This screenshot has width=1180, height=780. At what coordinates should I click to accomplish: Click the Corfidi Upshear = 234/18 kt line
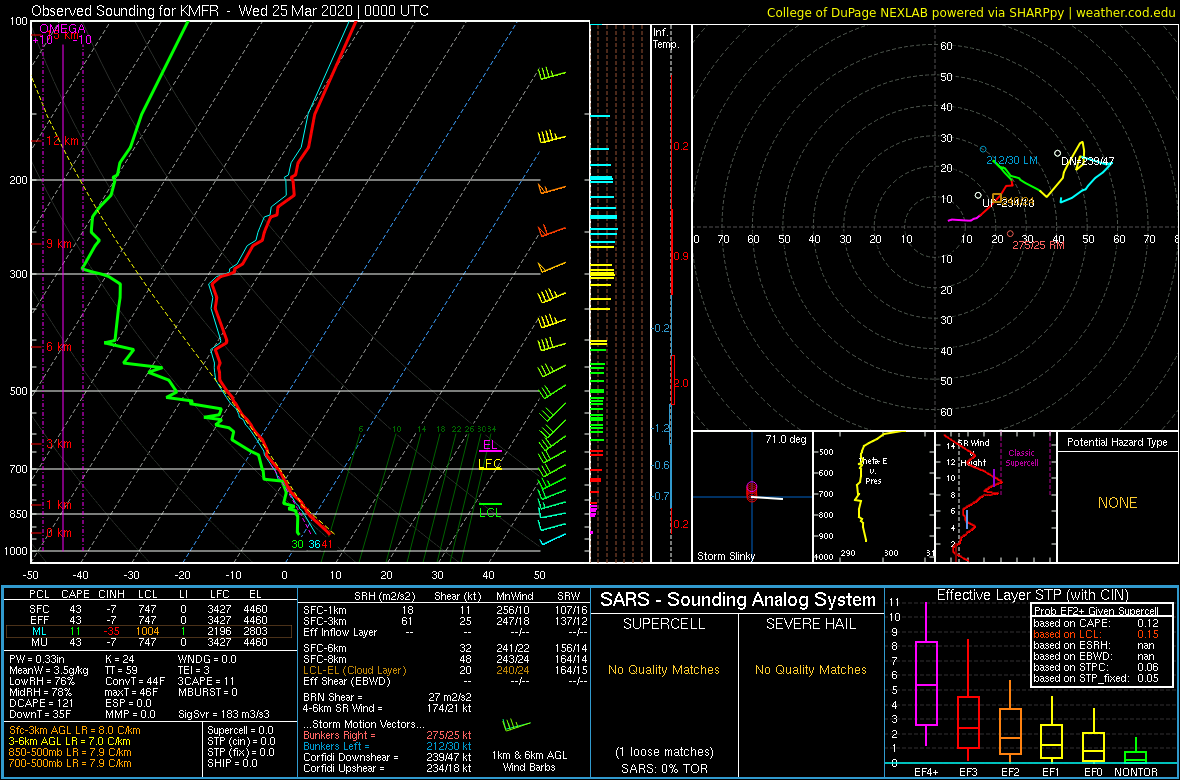tap(387, 768)
